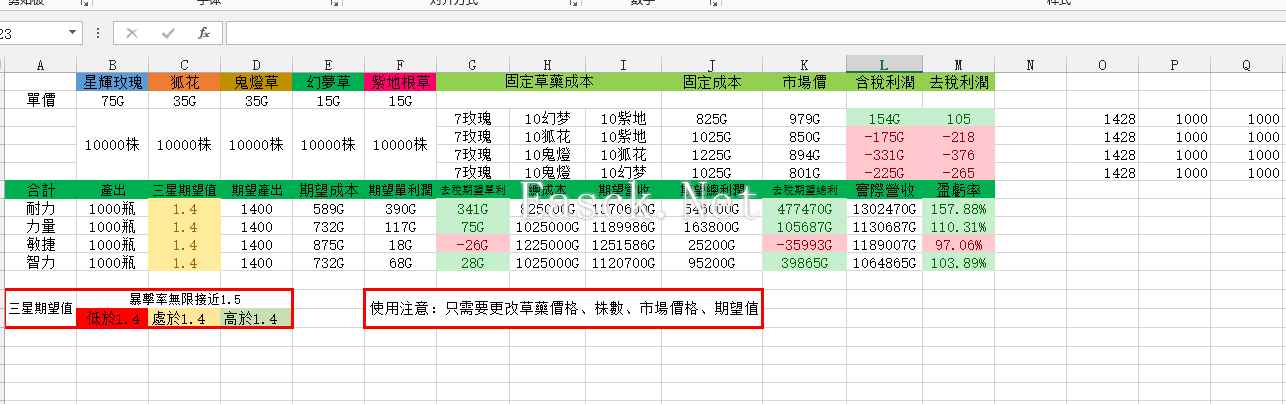Select the 耐力 row label
This screenshot has width=1286, height=404.
point(40,209)
